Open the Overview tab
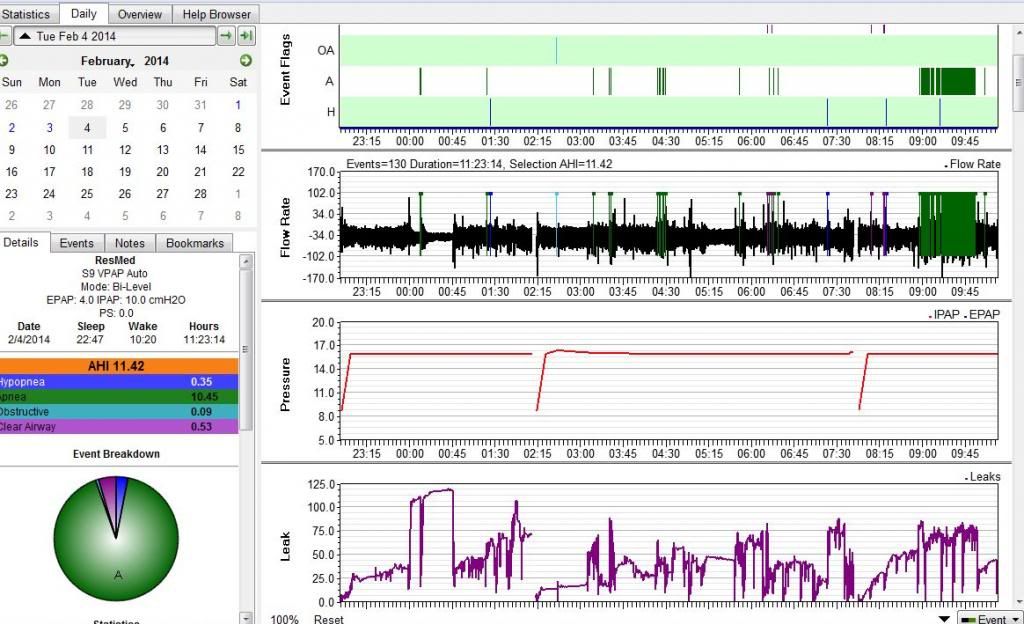 tap(140, 14)
